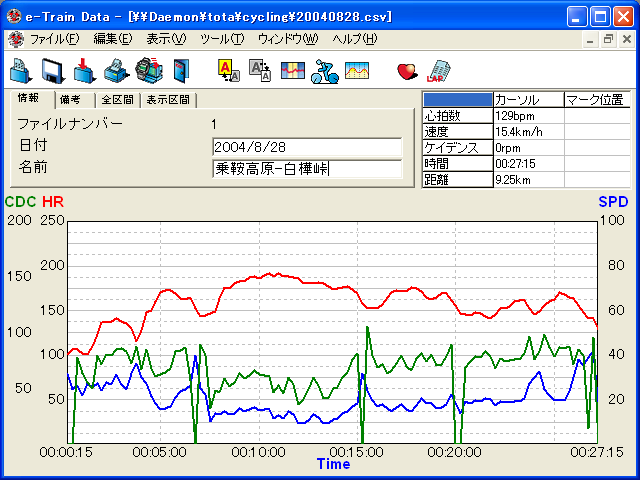Click the 名前 name input field
The width and height of the screenshot is (640, 480).
(x=307, y=169)
